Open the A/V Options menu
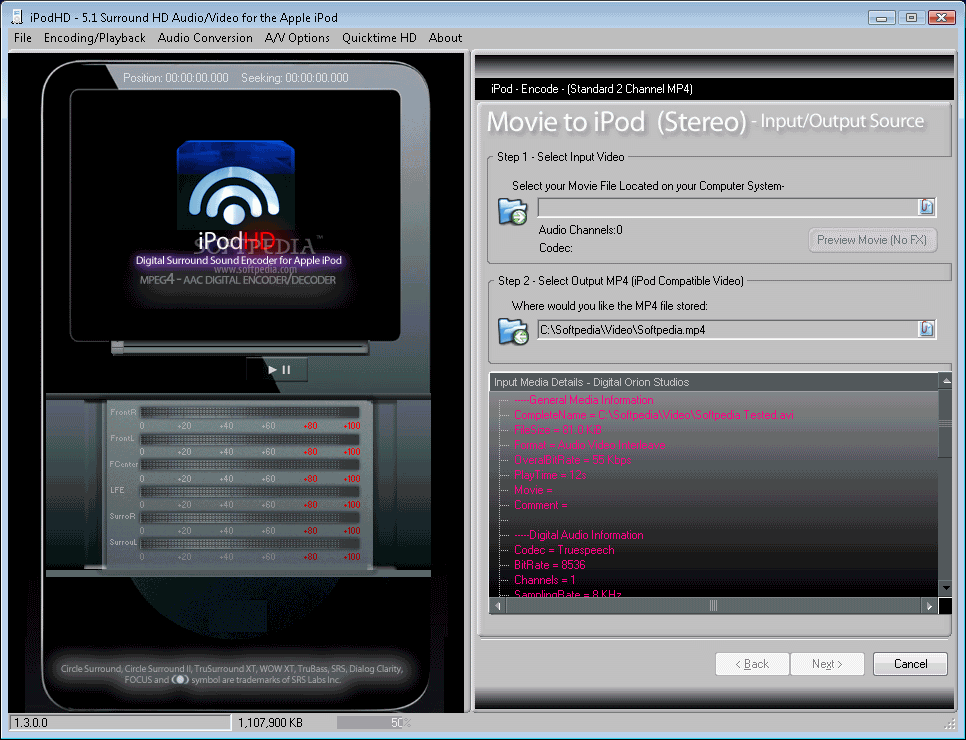966x740 pixels. pyautogui.click(x=297, y=38)
